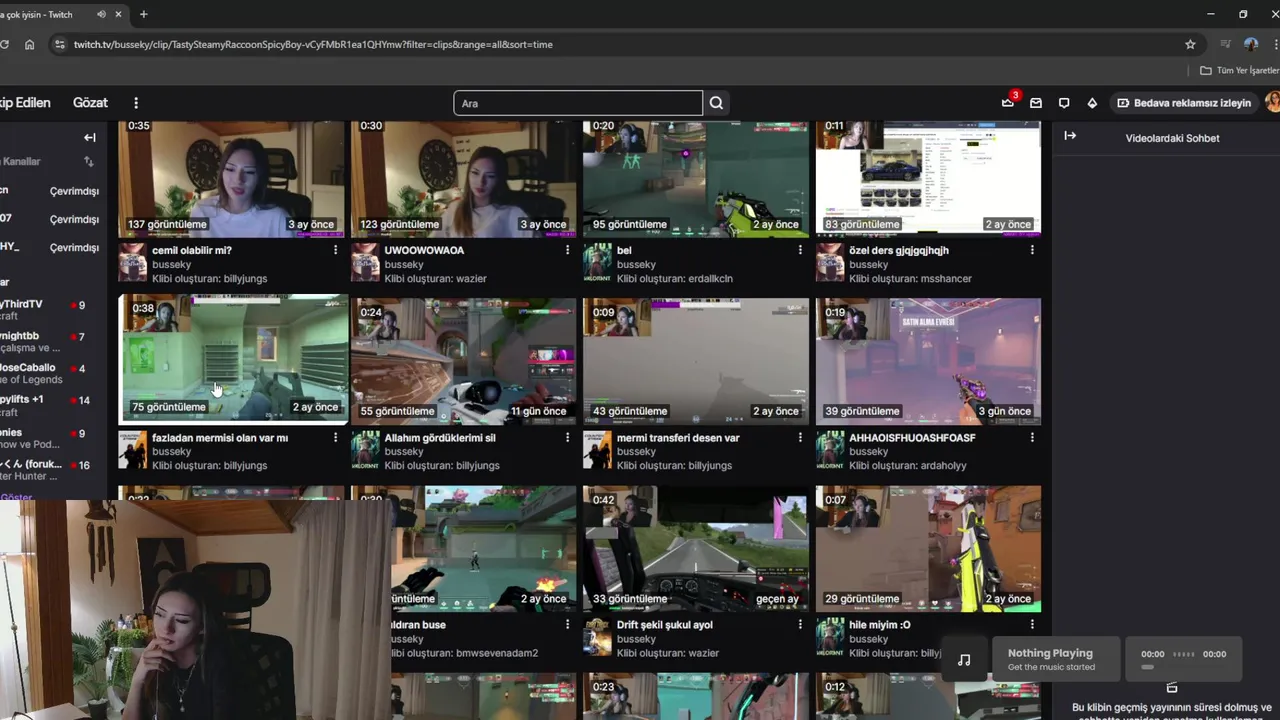This screenshot has width=1280, height=720.
Task: Open the chat bubble icon in Twitch header
Action: [1064, 103]
